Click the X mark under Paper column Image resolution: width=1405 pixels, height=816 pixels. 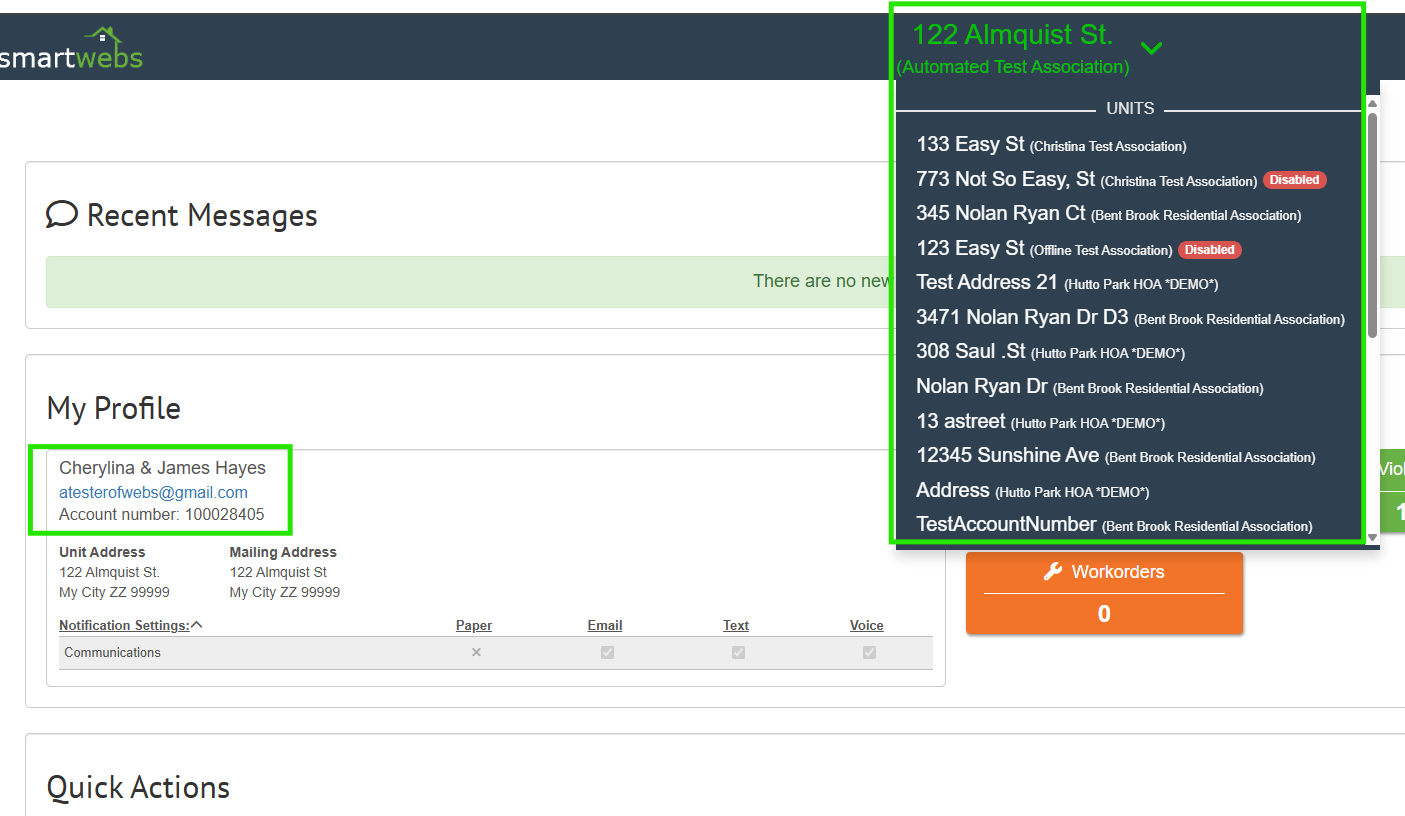tap(476, 652)
